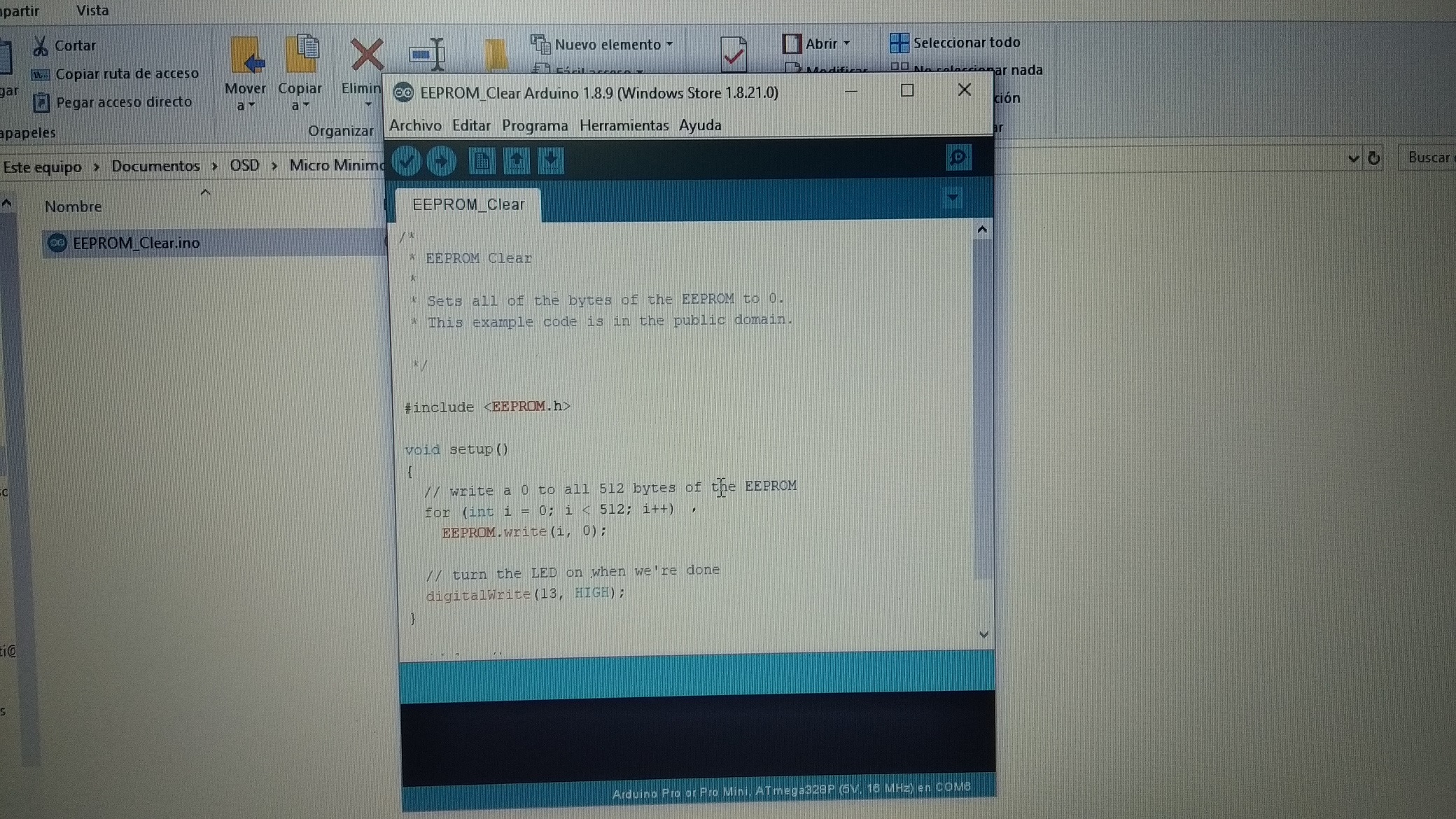Click the new folder icon in Explorer
1456x819 pixels.
click(x=496, y=55)
